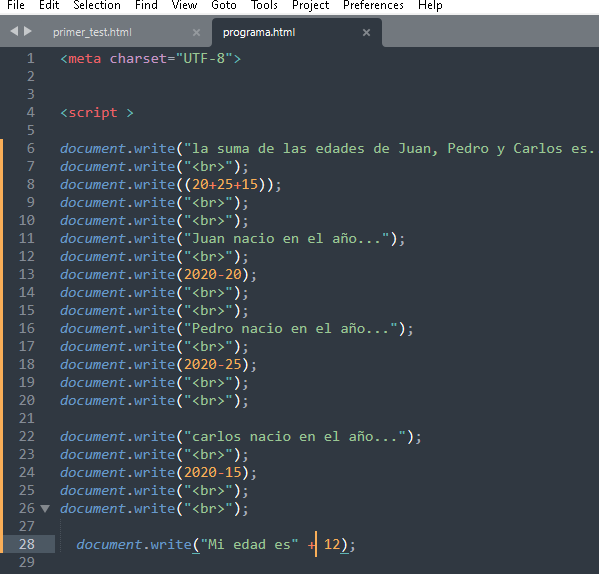Click line number 28 in gutter
The image size is (599, 574).
(27, 544)
